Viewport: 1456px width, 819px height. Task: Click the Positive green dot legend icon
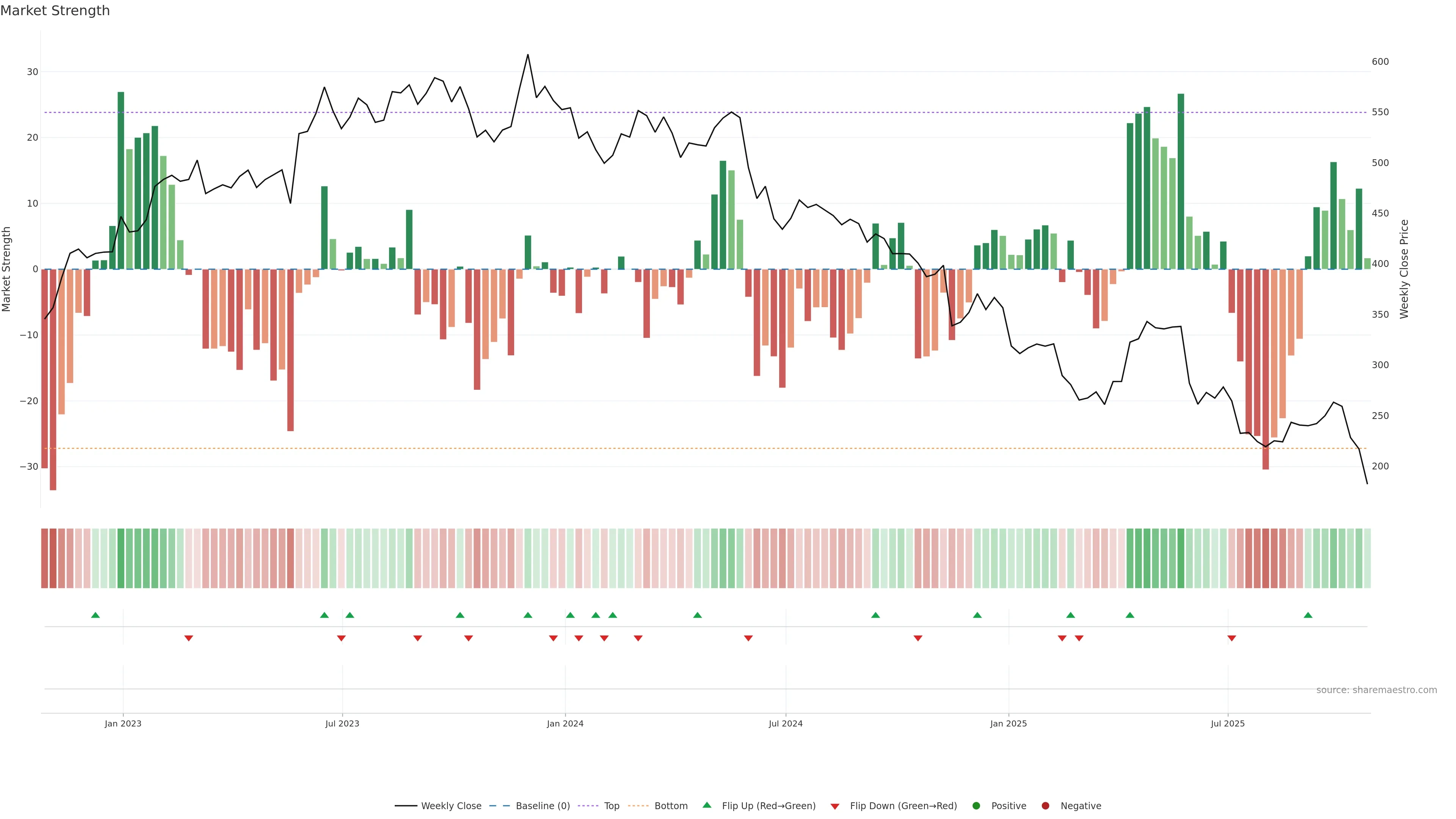976,806
